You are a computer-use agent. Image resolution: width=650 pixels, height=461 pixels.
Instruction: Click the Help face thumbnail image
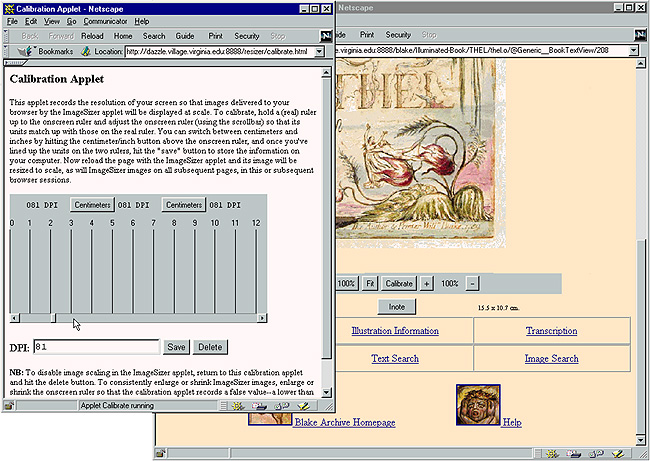coord(478,405)
